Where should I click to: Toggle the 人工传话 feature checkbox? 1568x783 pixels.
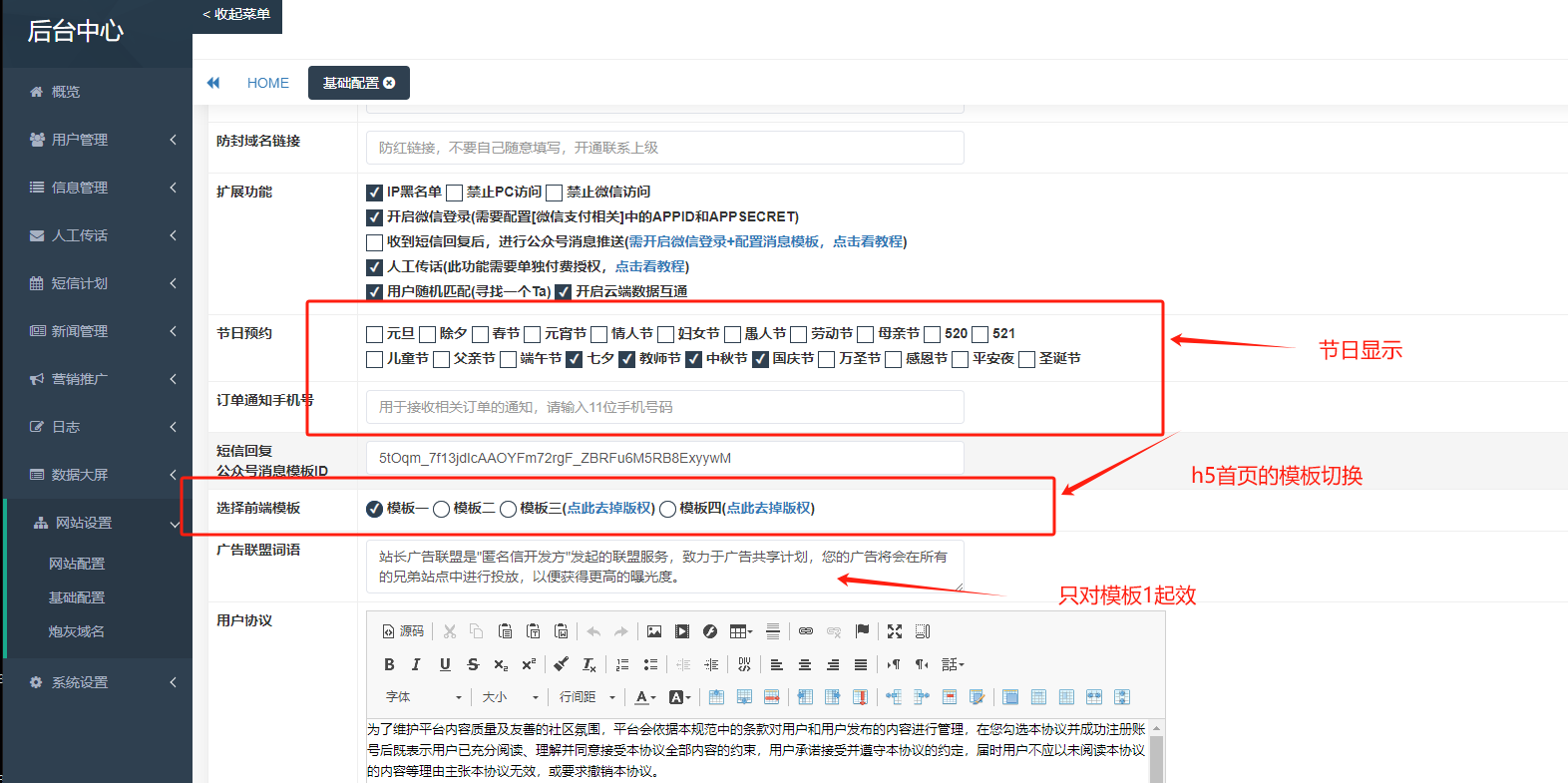375,267
